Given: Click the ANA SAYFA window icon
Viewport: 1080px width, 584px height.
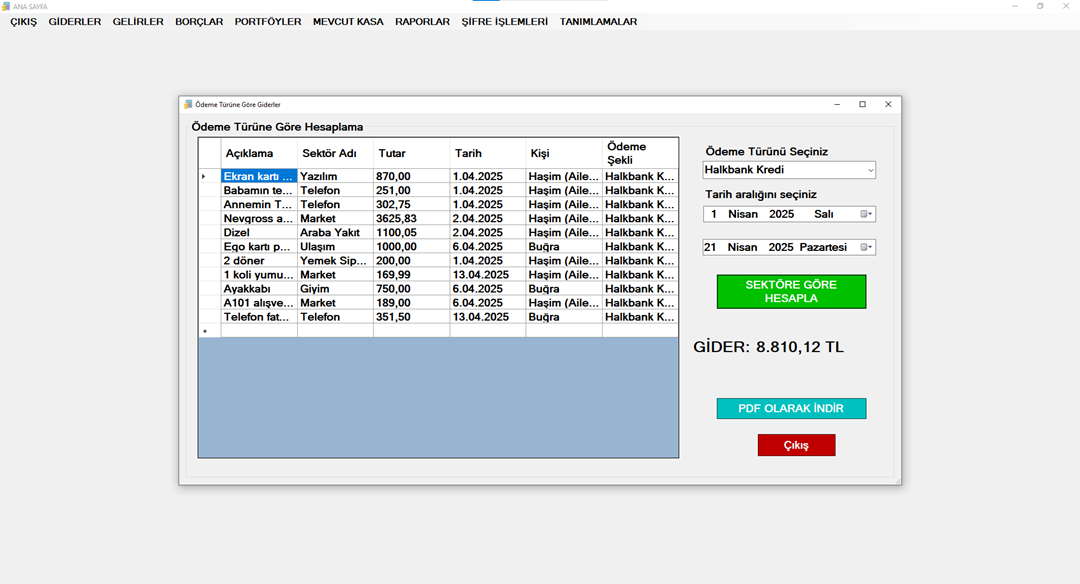Looking at the screenshot, I should coord(6,6).
